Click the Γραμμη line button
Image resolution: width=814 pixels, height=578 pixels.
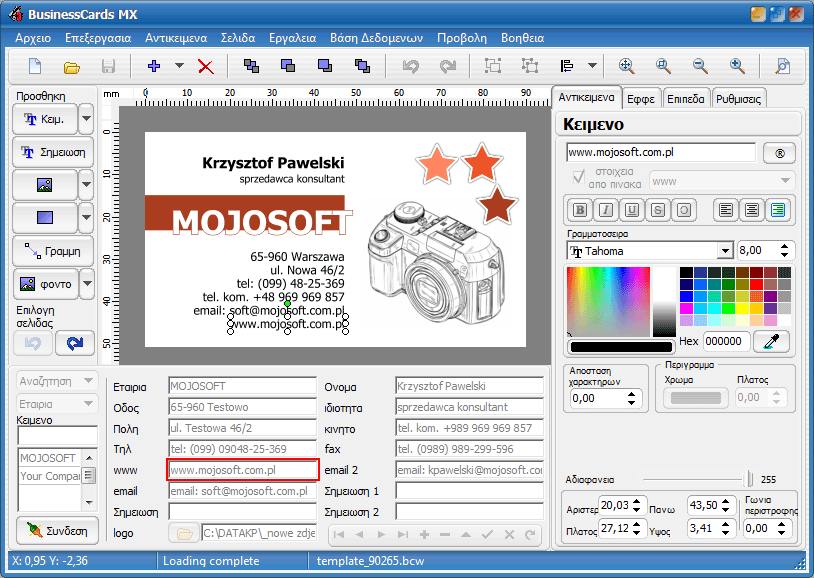coord(53,251)
